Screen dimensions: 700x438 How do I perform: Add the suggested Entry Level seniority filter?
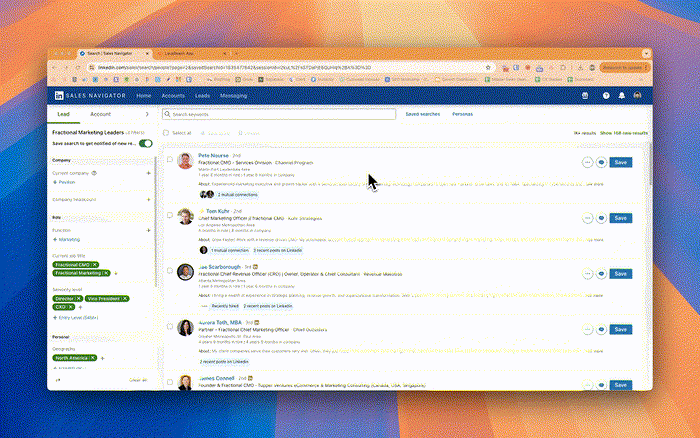75,318
